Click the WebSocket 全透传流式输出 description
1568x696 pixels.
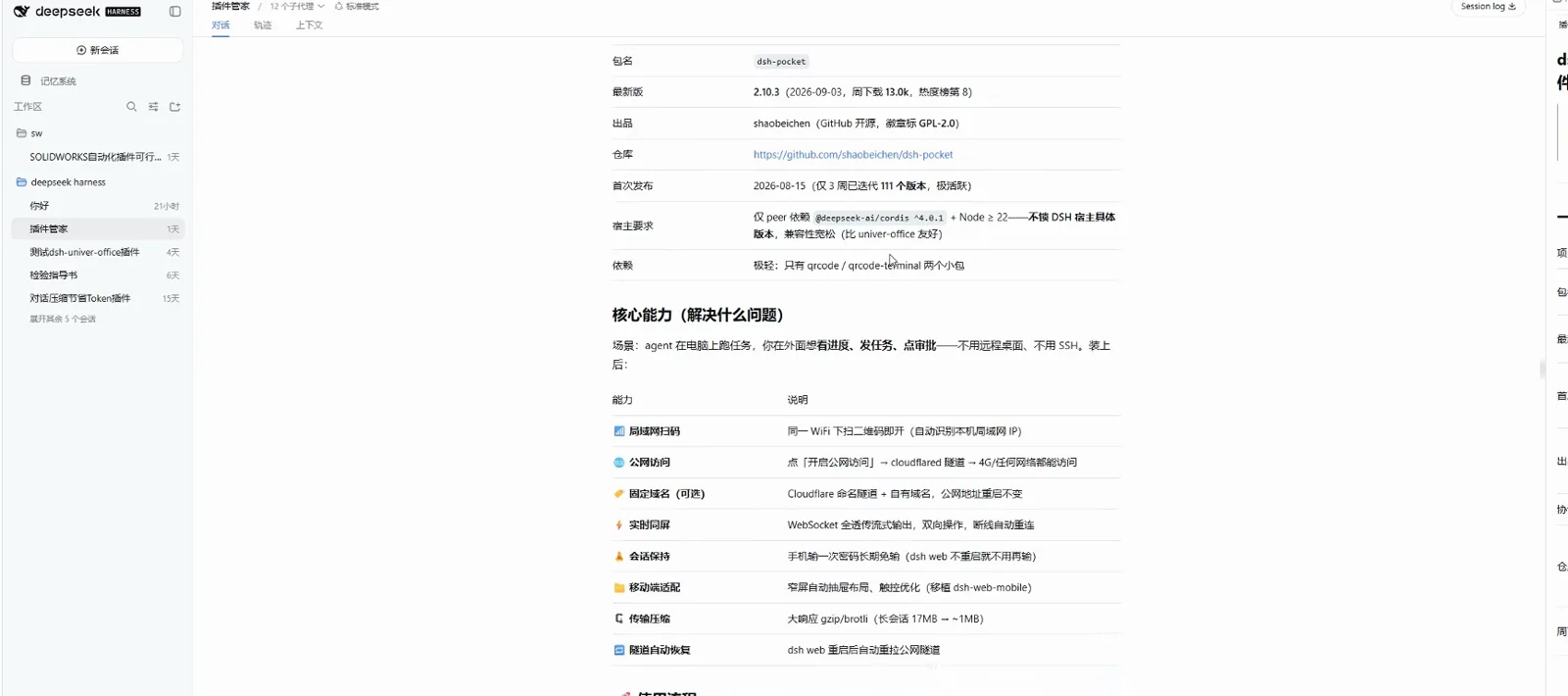[x=910, y=525]
